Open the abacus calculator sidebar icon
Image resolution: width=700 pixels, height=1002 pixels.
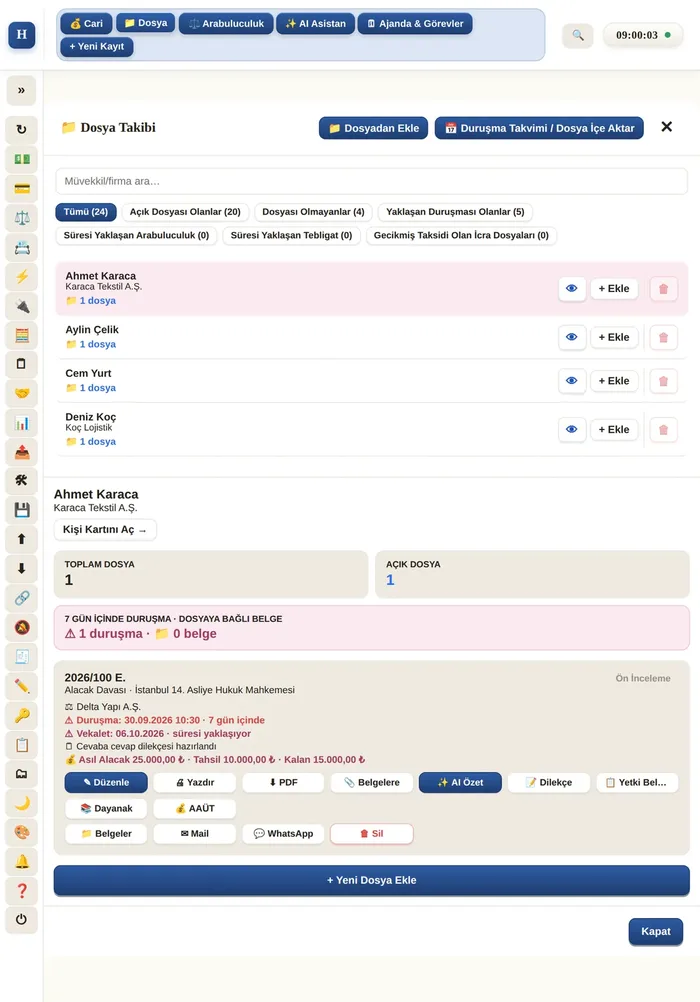tap(22, 335)
